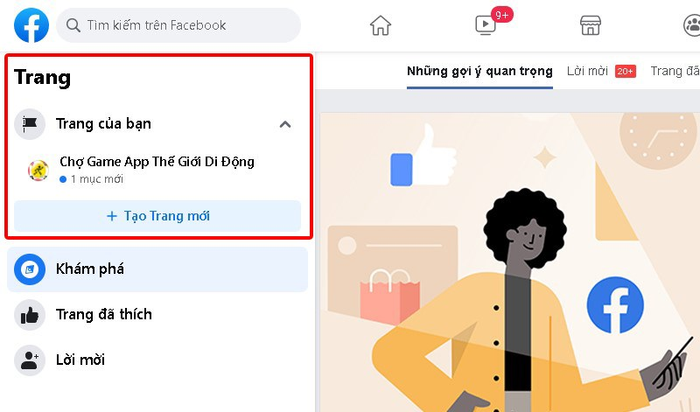Viewport: 700px width, 412px height.
Task: Click the flag icon beside Trang của bạn
Action: click(29, 124)
